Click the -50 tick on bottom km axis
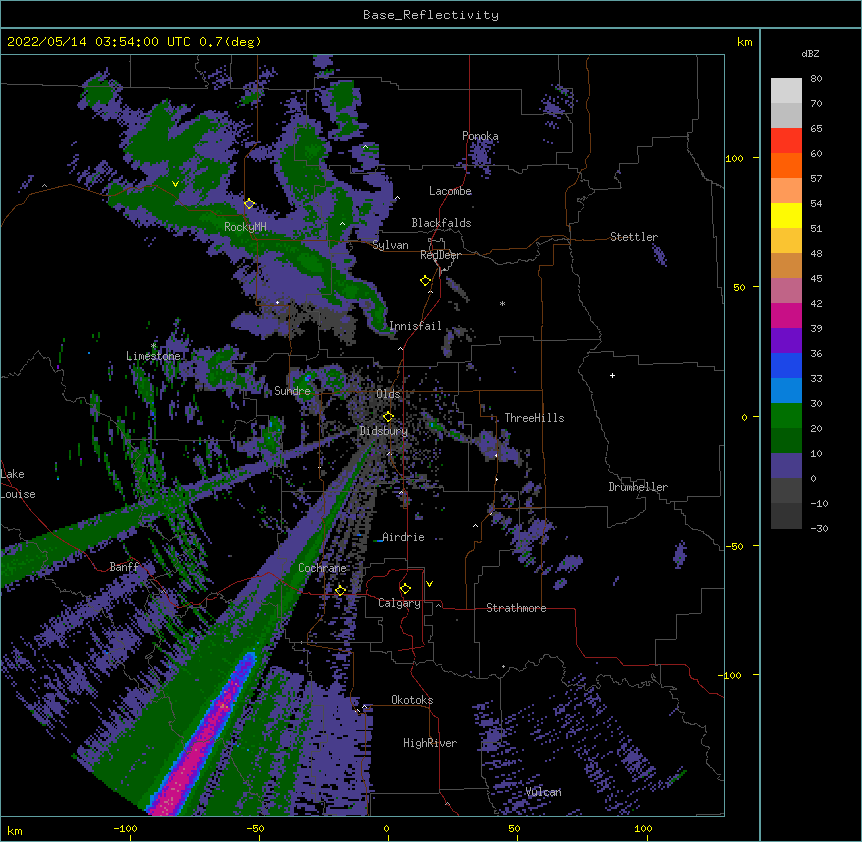 255,829
